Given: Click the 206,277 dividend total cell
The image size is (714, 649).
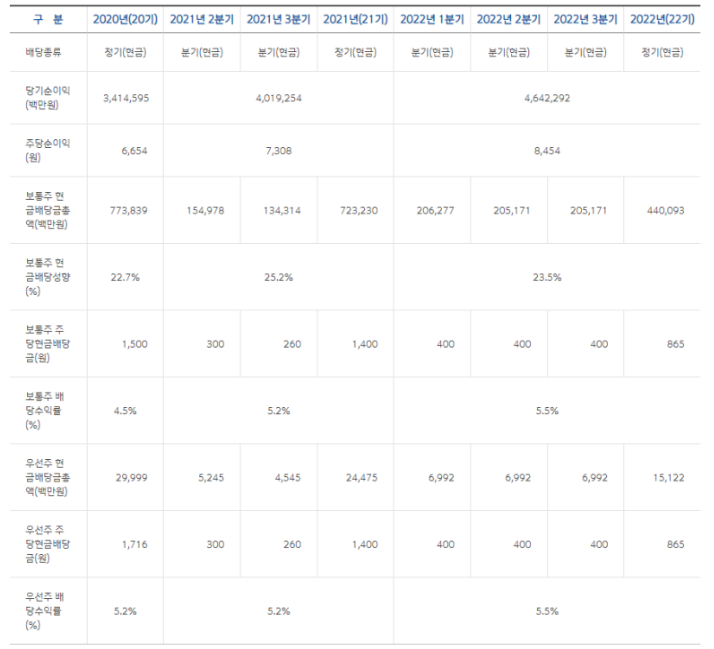Looking at the screenshot, I should 435,210.
